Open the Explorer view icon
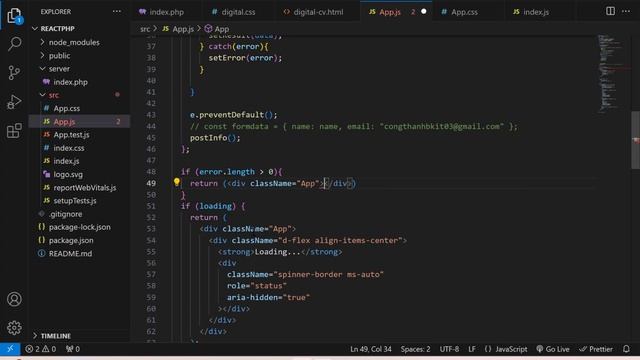Screen dimensions: 640x360 14,16
